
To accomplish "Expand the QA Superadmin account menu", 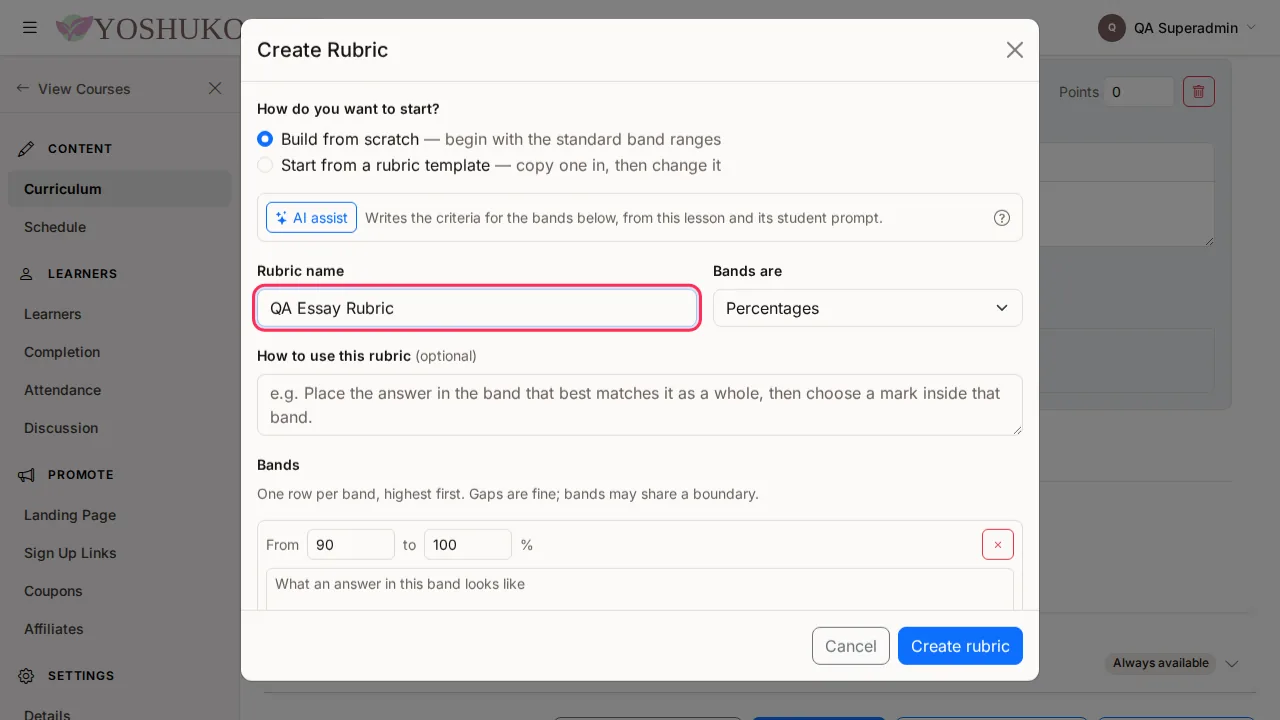I will click(x=1250, y=28).
